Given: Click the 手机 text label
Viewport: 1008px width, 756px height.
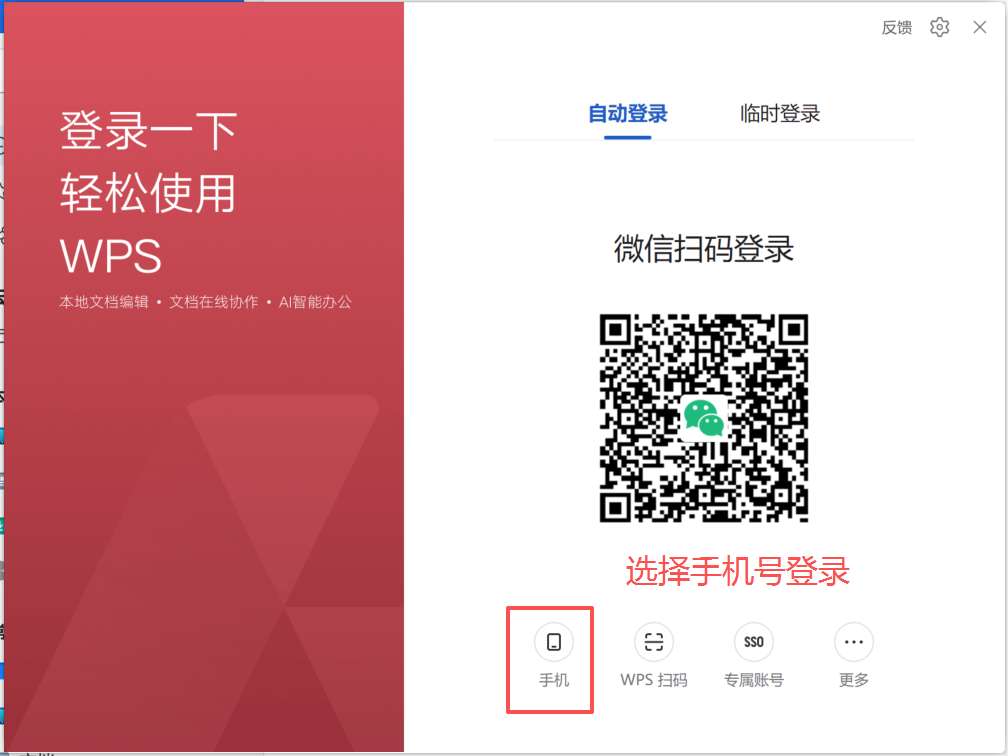Looking at the screenshot, I should click(x=554, y=680).
